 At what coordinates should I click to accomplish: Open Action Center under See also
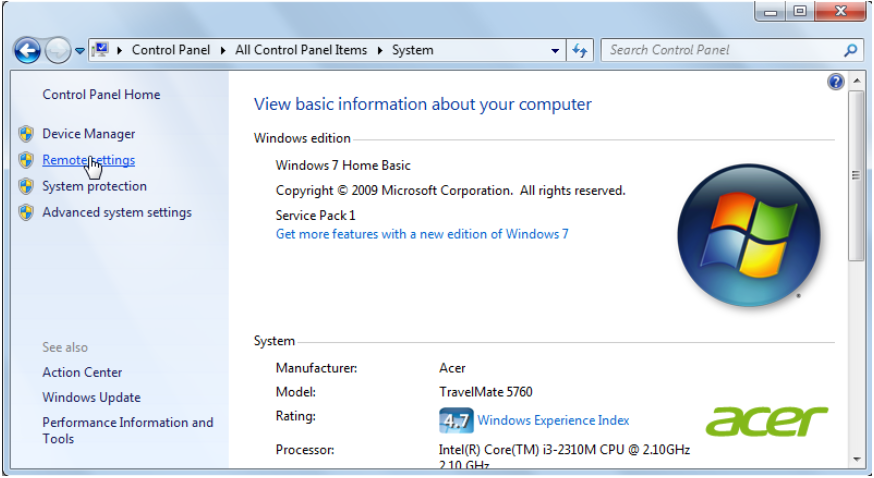click(x=82, y=372)
